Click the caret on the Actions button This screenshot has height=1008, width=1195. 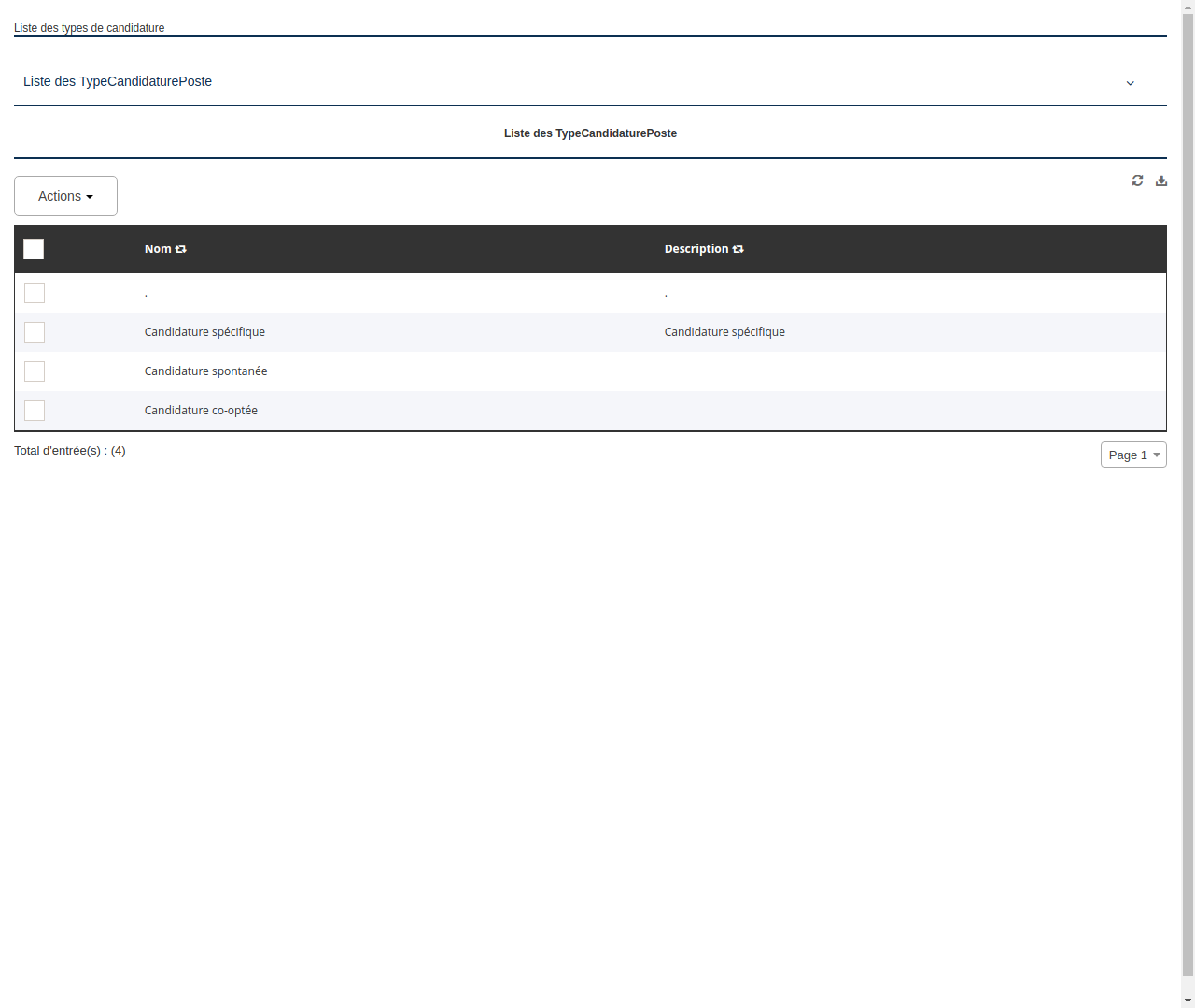(x=91, y=196)
